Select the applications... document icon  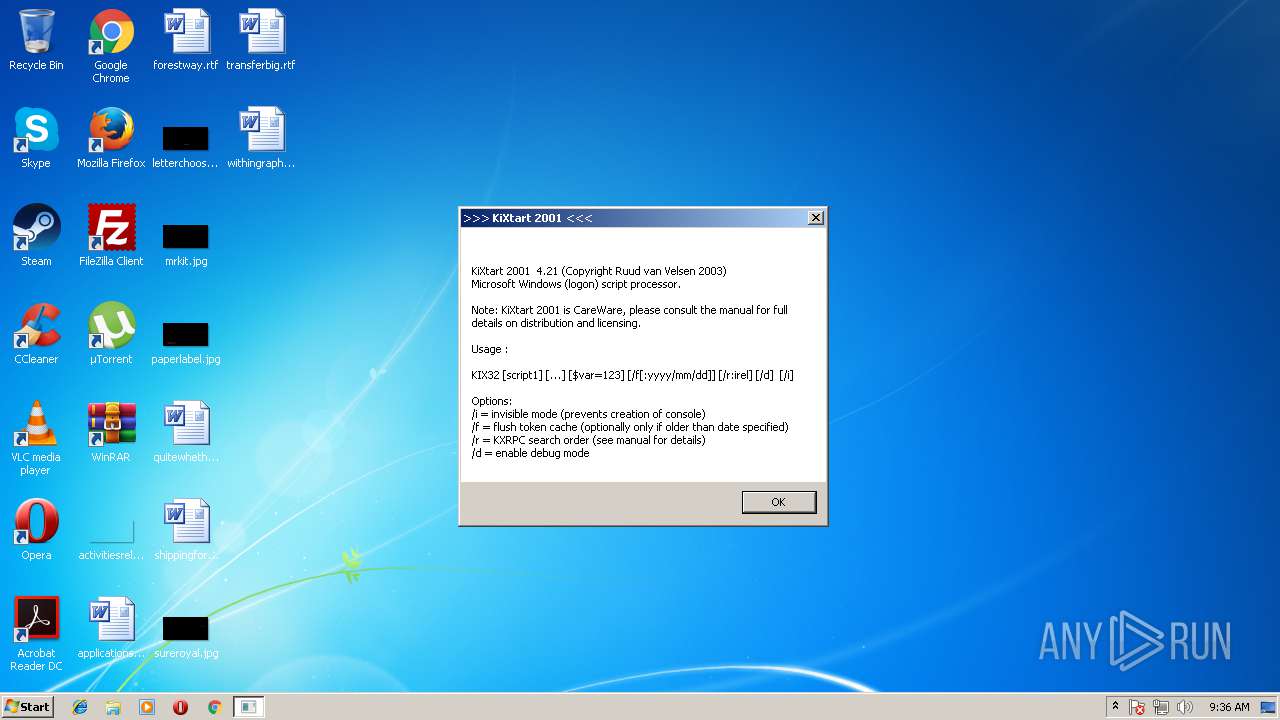[x=111, y=628]
